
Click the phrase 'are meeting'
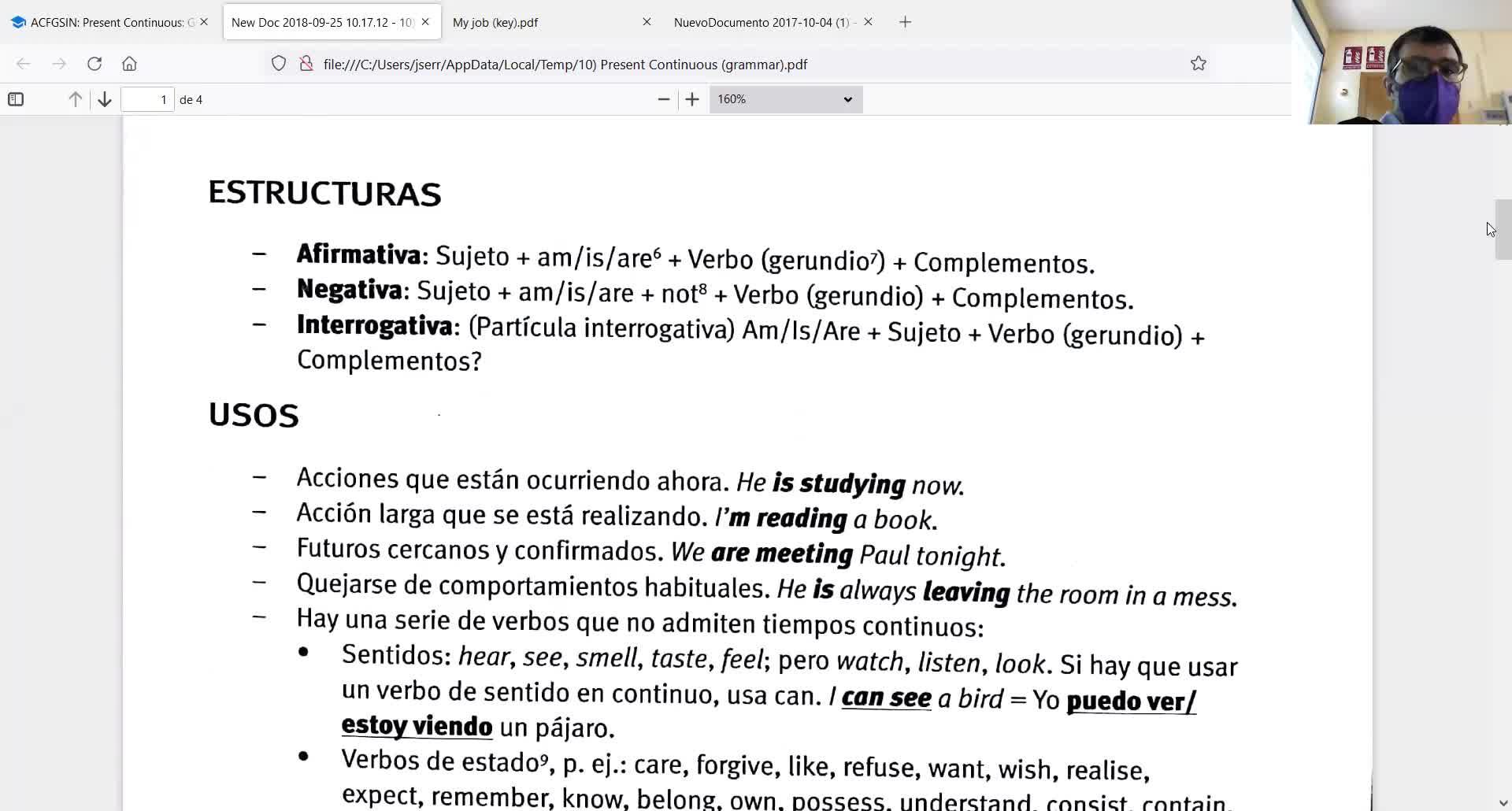[782, 554]
